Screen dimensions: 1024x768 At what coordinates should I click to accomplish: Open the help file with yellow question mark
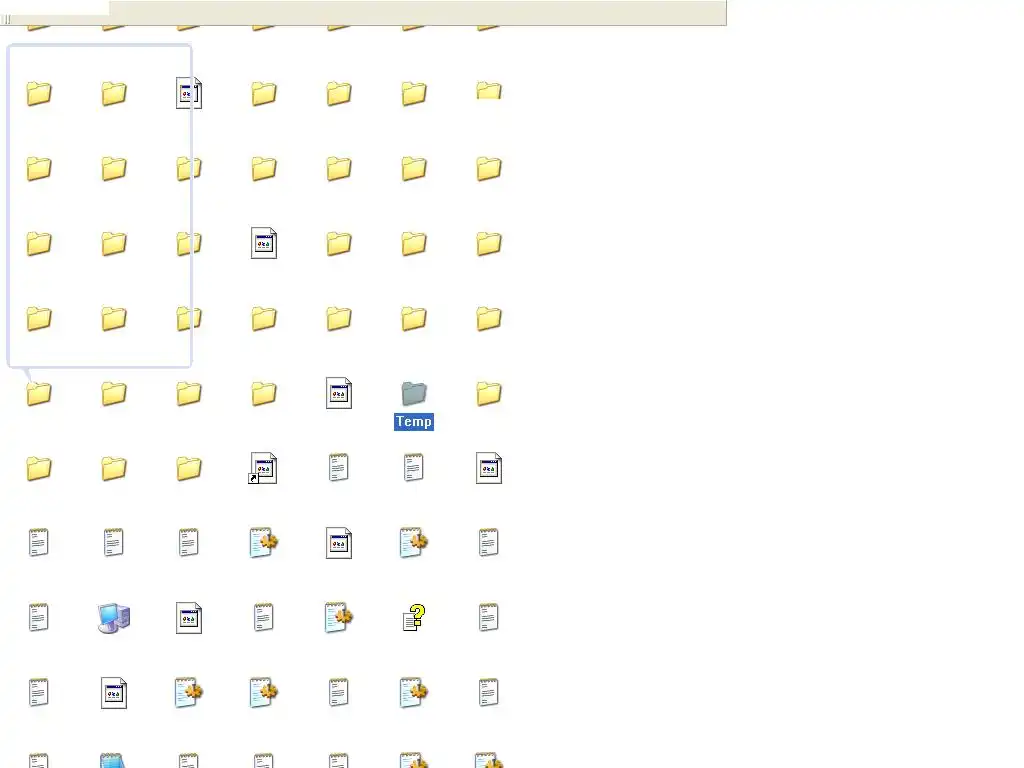tap(414, 618)
